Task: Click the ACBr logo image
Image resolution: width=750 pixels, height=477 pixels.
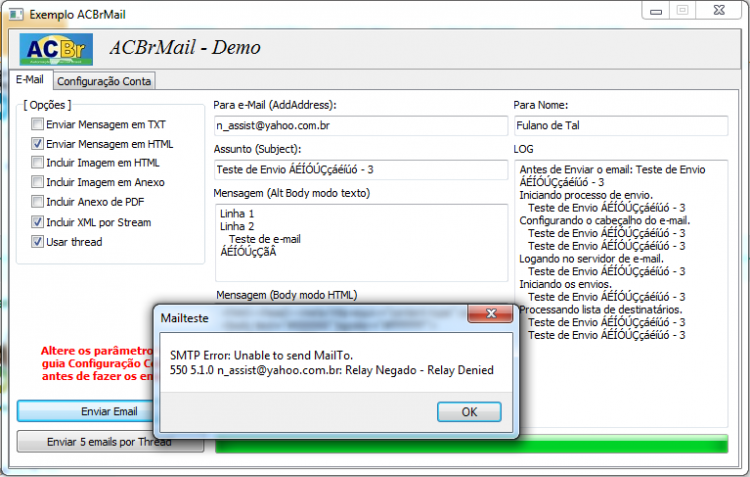Action: (x=56, y=49)
